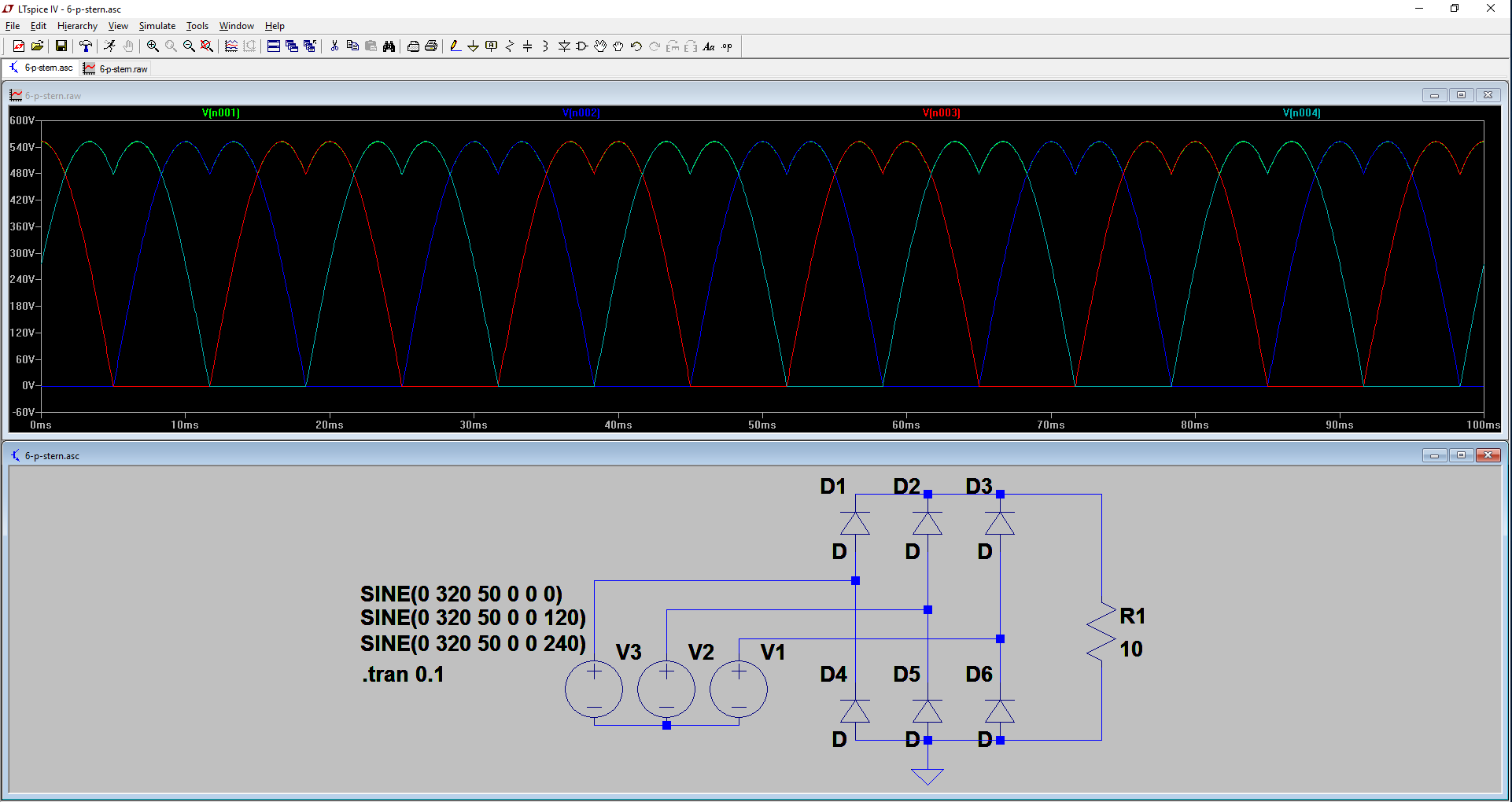
Task: Maximize the 6-p-stern.raw plot window
Action: (x=1461, y=95)
